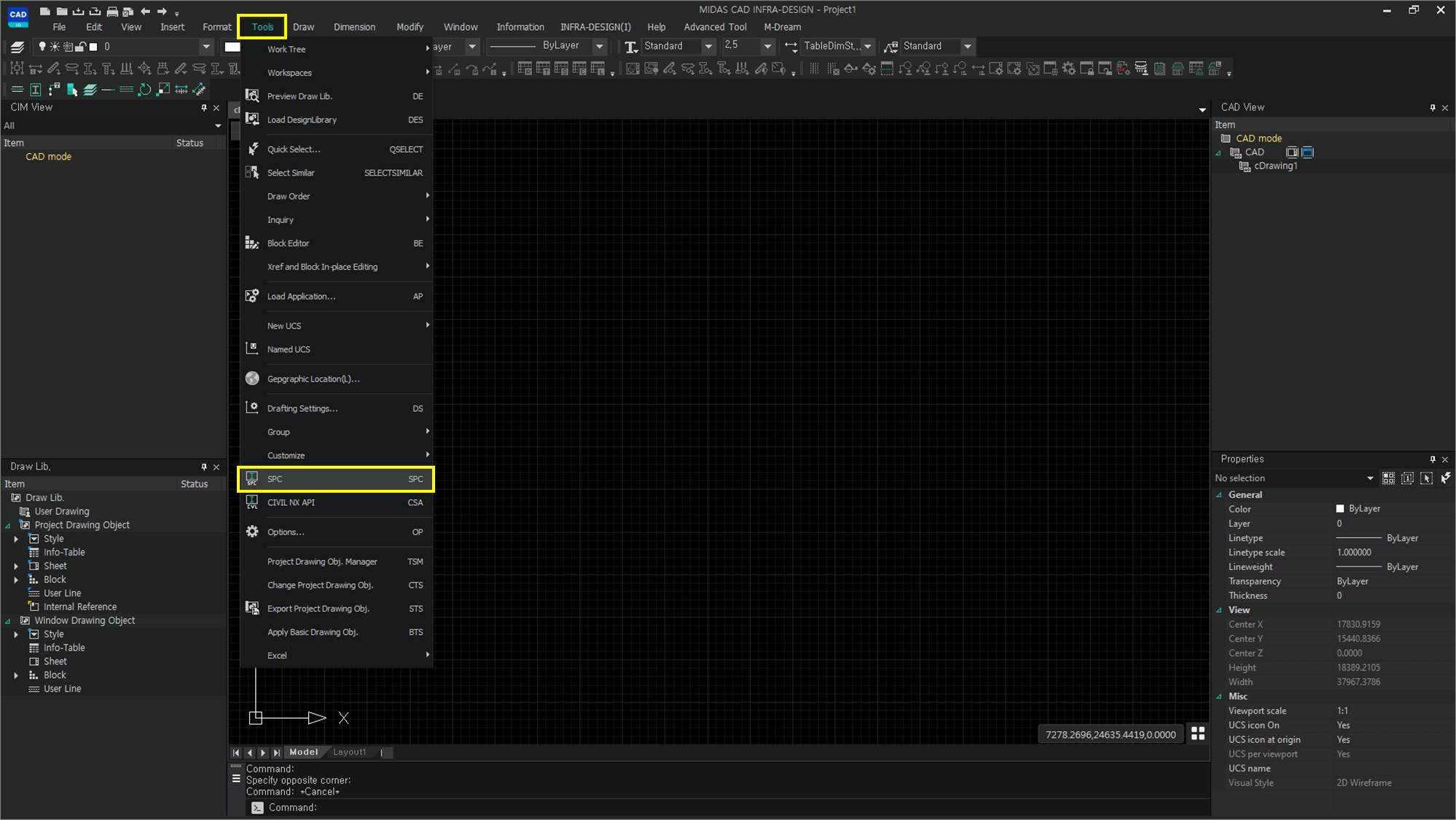Open the No selection dropdown in Properties
This screenshot has height=820, width=1456.
click(x=1370, y=478)
